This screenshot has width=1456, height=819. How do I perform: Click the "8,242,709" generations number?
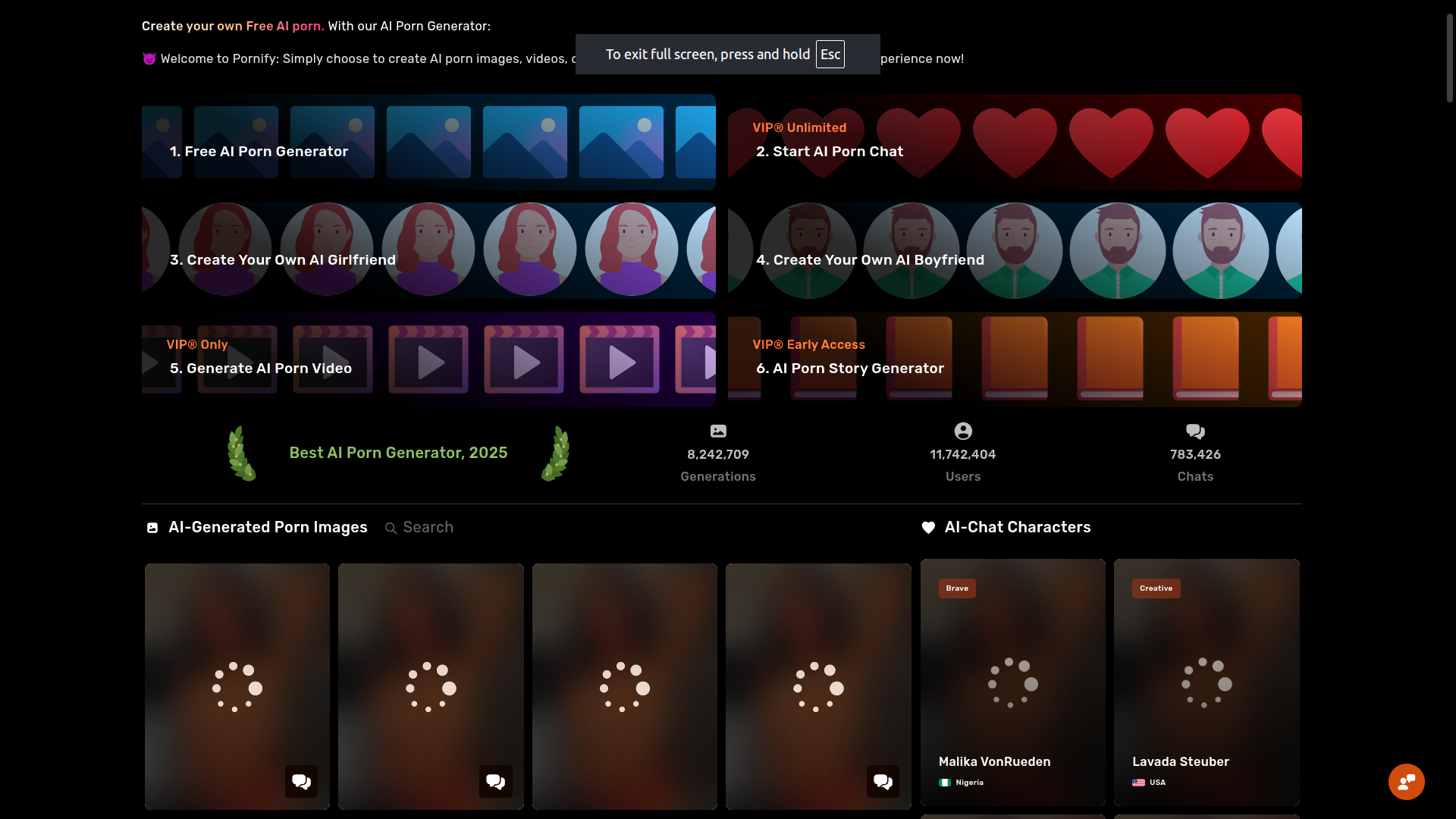tap(718, 454)
